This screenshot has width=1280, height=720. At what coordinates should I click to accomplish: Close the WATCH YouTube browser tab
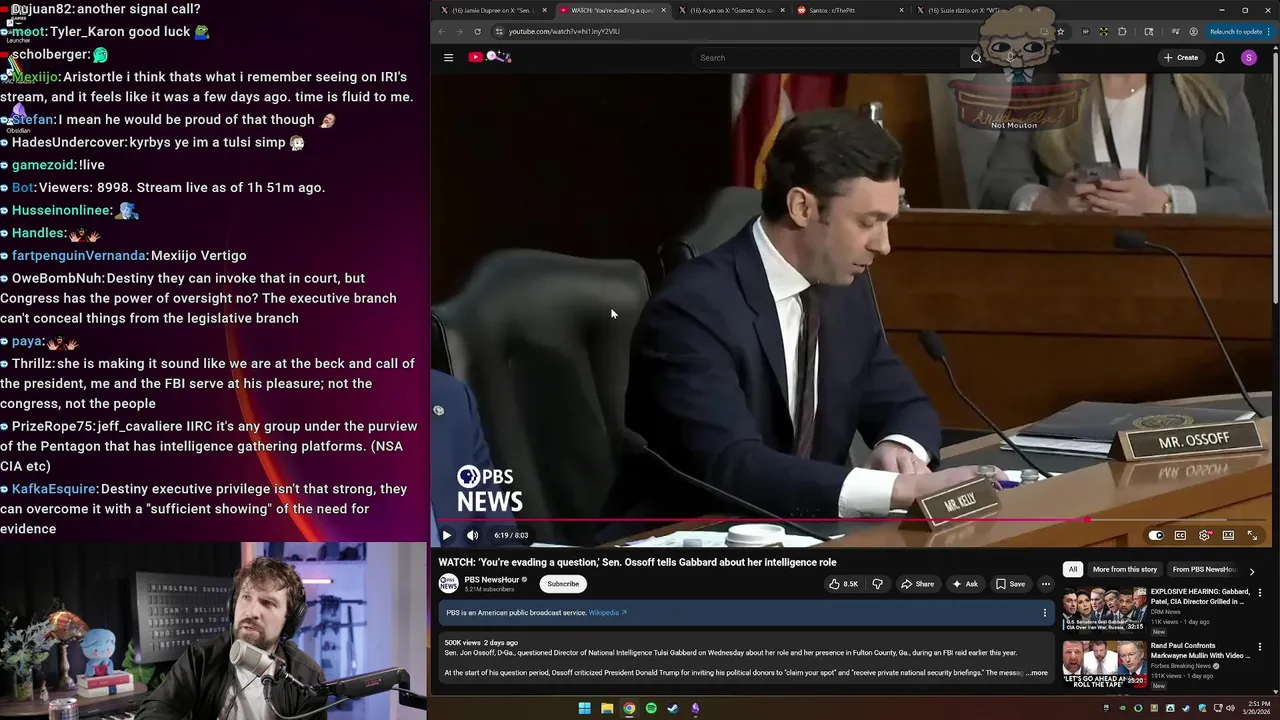coord(663,10)
